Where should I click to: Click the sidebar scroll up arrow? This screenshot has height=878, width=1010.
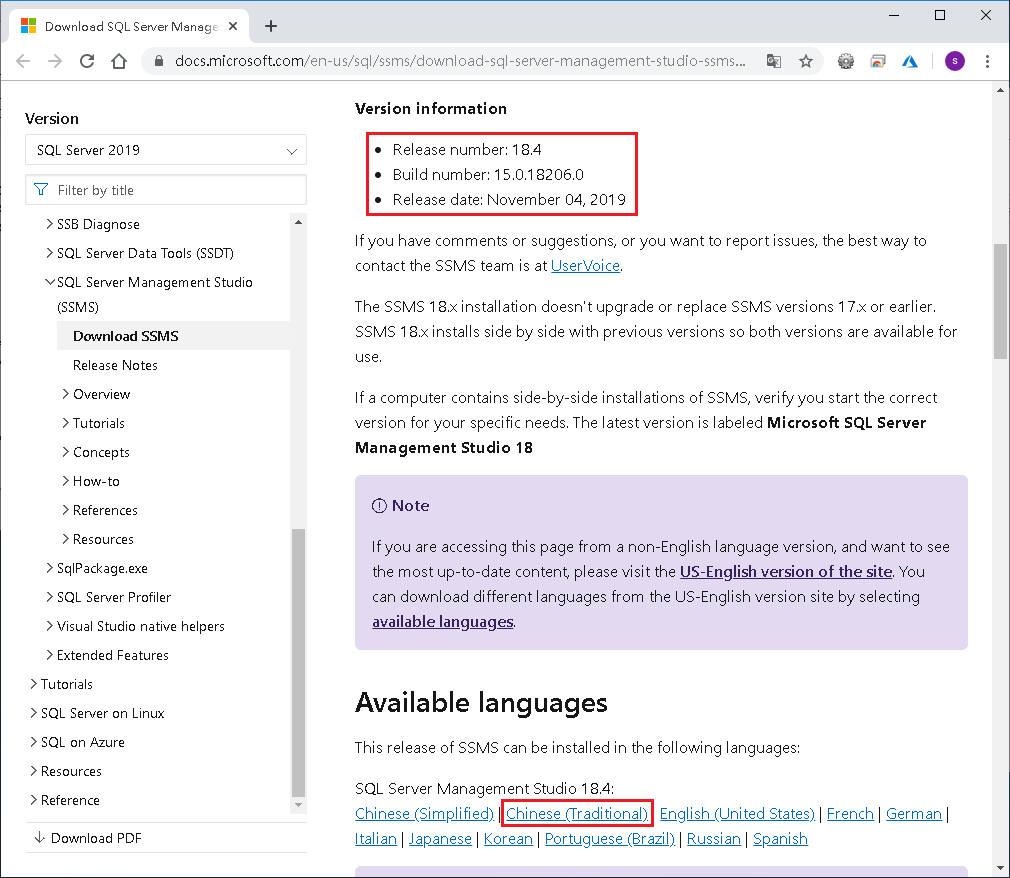coord(298,222)
